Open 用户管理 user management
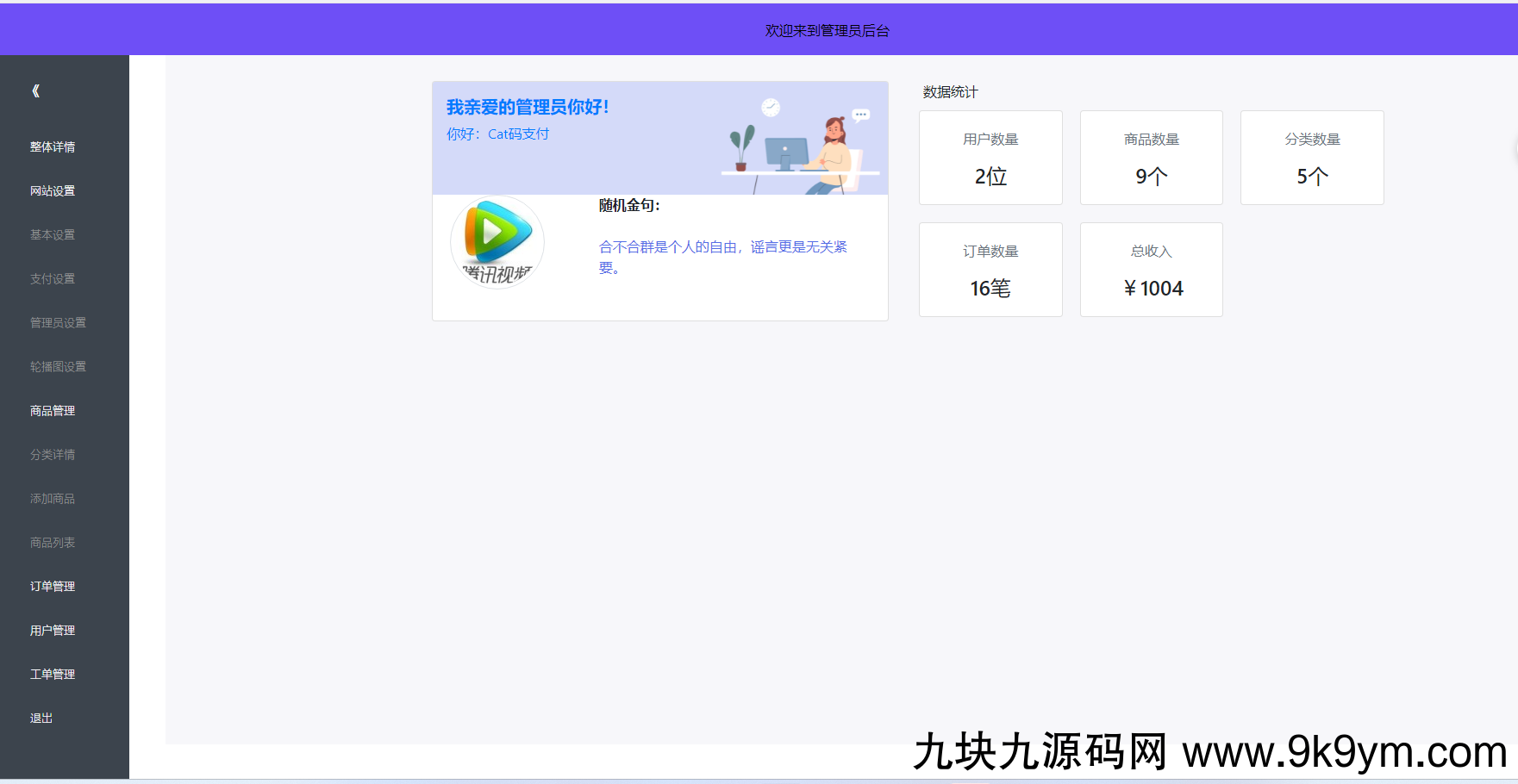The width and height of the screenshot is (1518, 784). [52, 630]
